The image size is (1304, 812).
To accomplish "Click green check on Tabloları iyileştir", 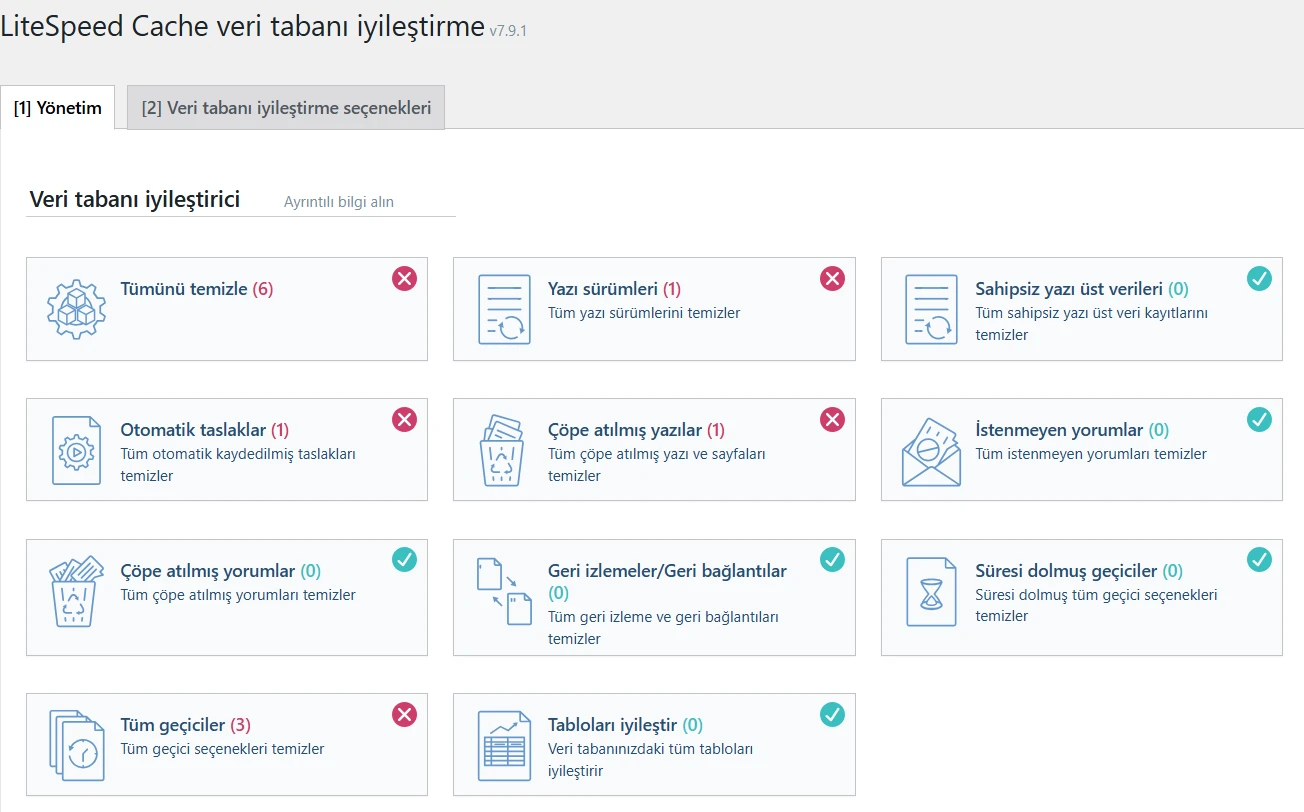I will click(x=832, y=713).
